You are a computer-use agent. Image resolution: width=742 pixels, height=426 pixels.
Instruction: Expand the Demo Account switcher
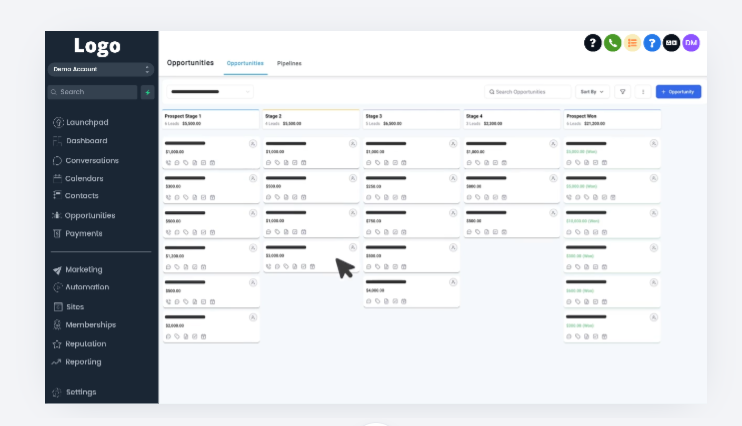click(x=101, y=69)
